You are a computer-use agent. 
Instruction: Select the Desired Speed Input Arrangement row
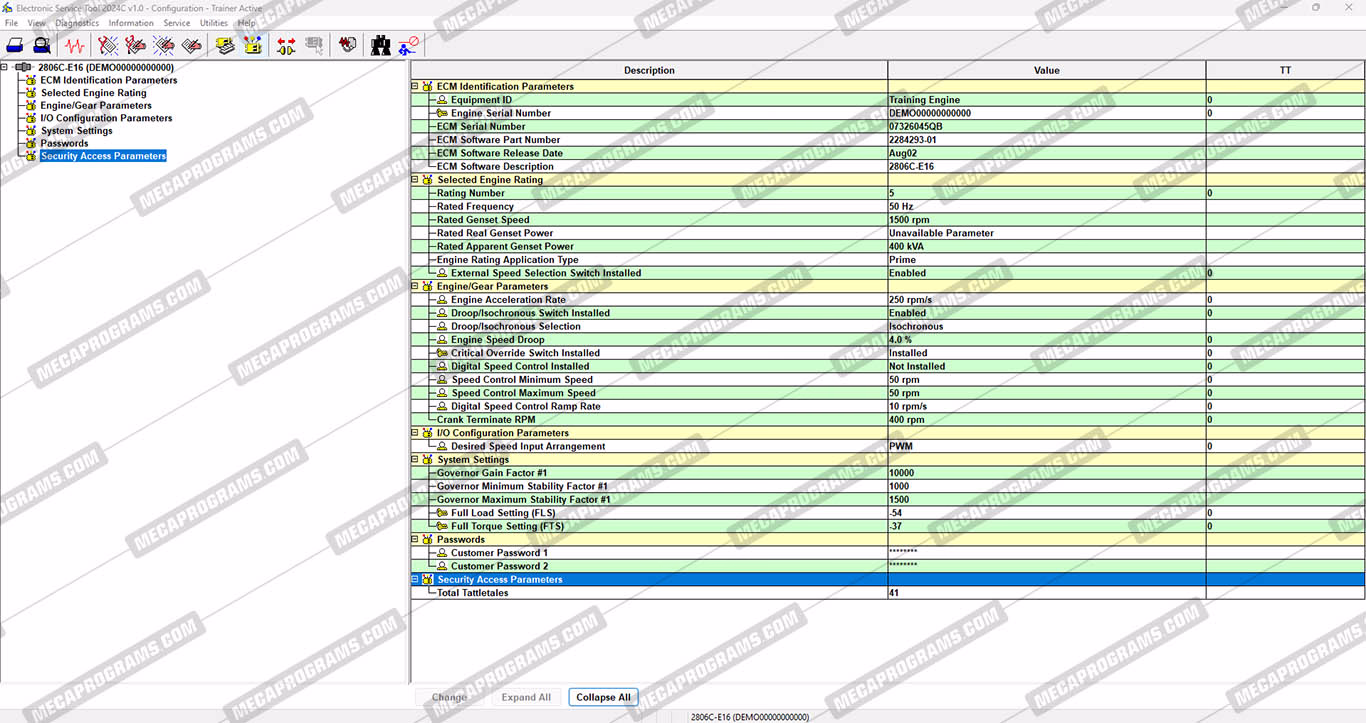click(888, 447)
